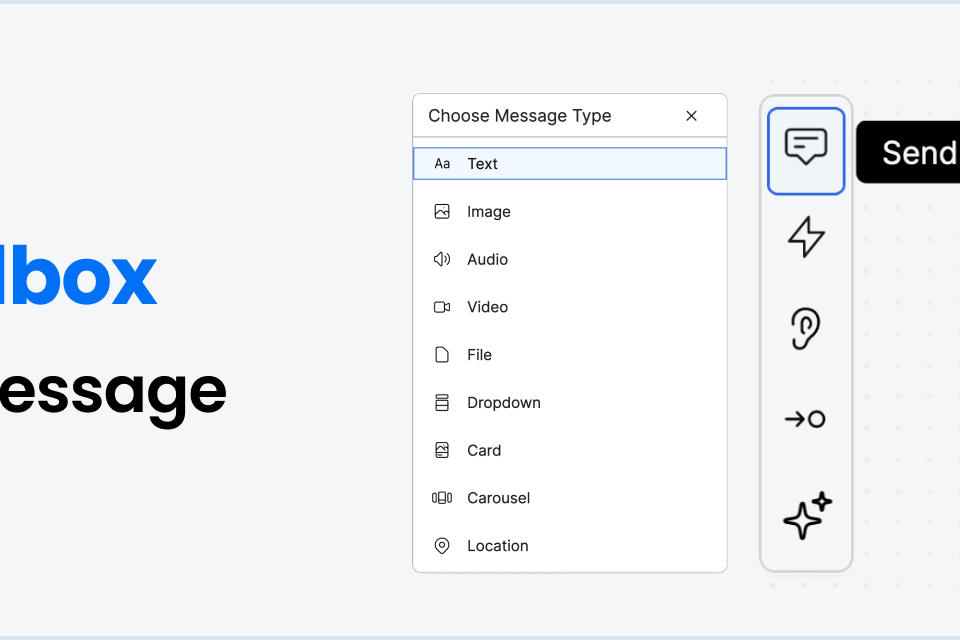Viewport: 960px width, 640px height.
Task: Click the Aa icon next to Text
Action: [442, 163]
